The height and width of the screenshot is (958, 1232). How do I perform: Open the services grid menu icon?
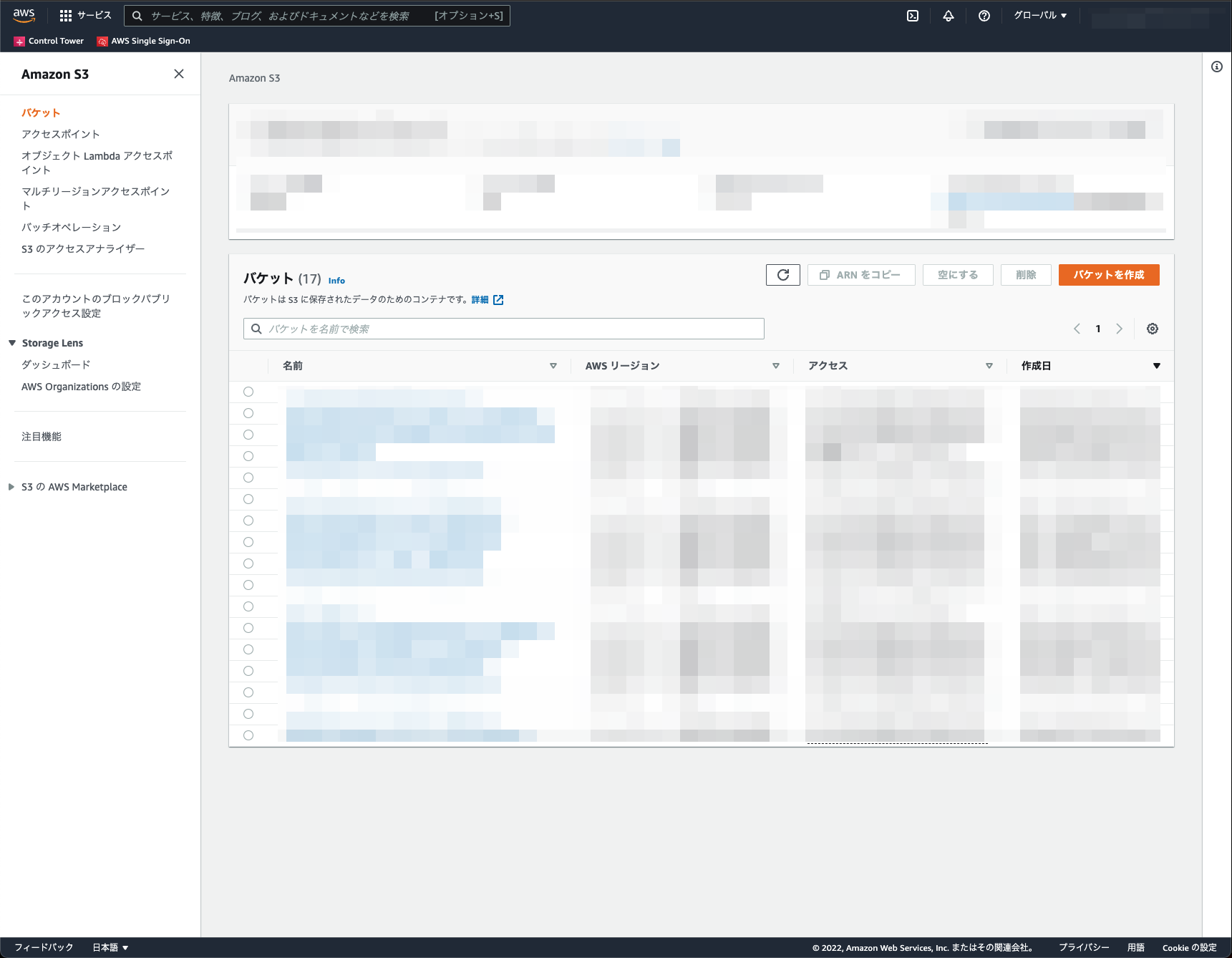coord(66,16)
